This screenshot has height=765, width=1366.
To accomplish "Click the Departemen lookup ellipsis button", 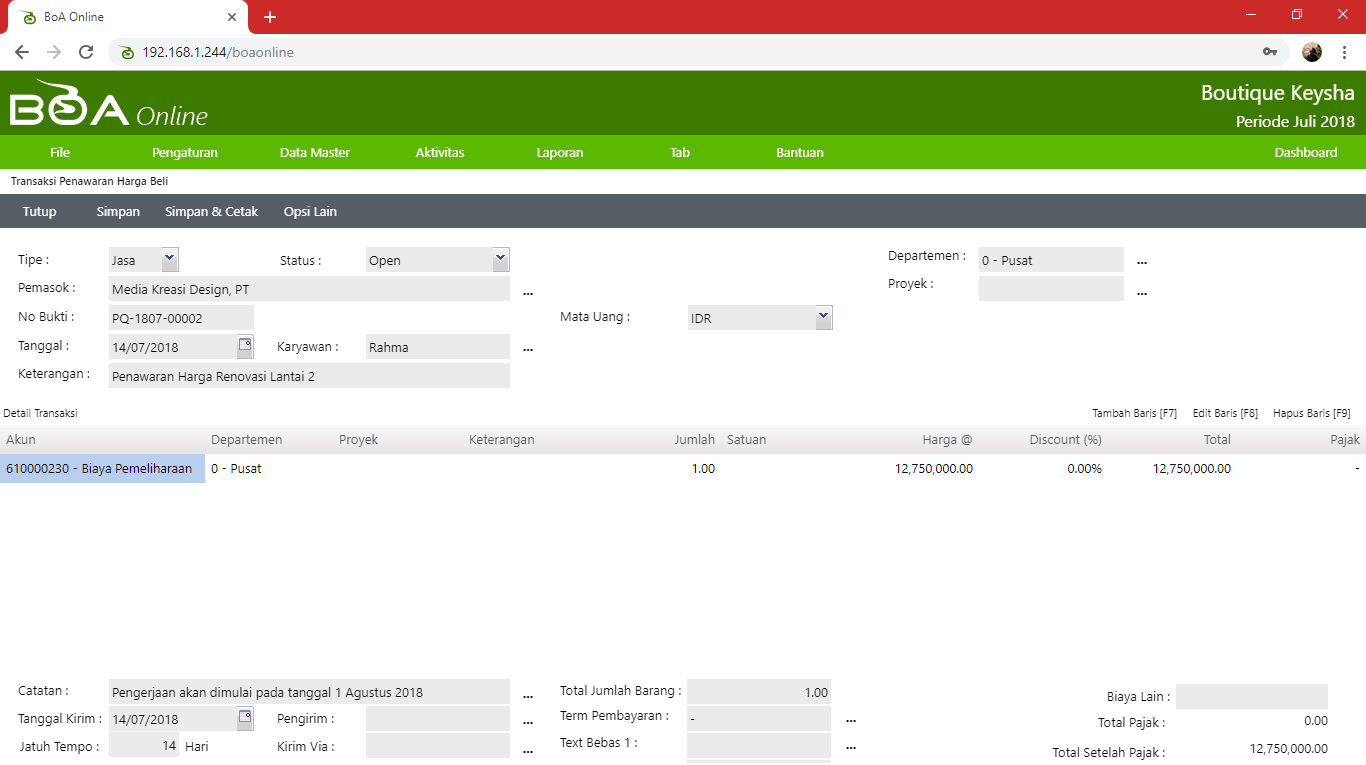I will click(x=1142, y=261).
